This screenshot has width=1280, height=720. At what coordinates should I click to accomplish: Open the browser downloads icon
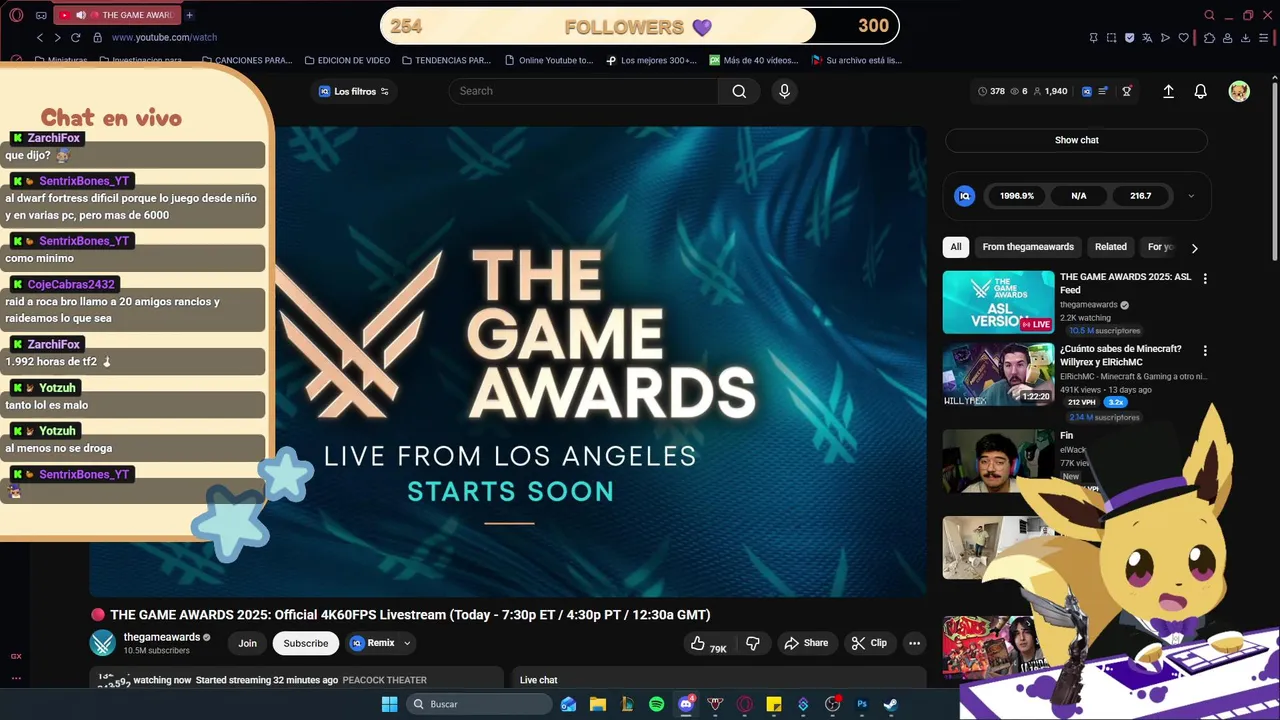coord(1245,38)
